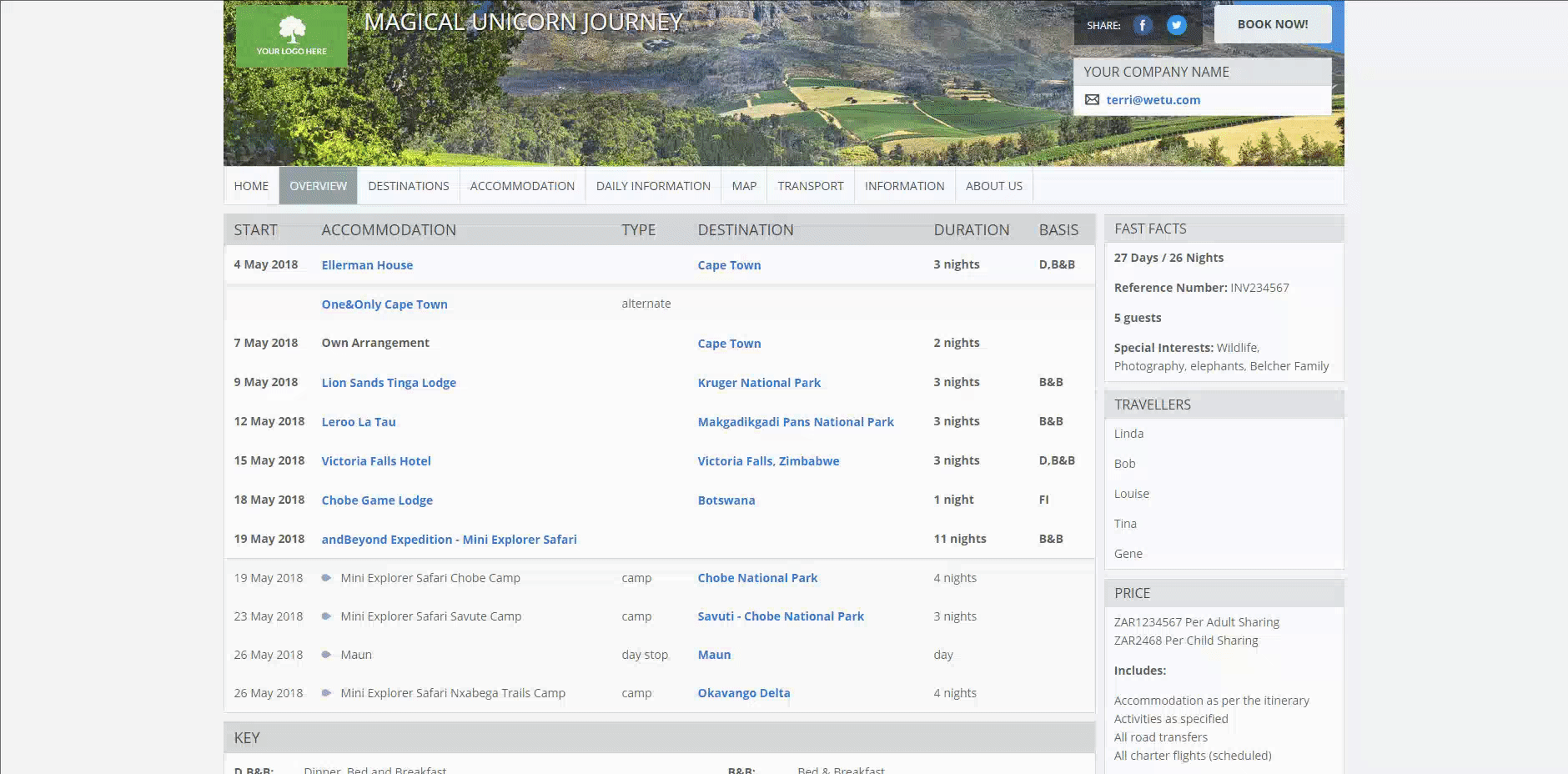
Task: Click the green tree company logo
Action: coord(291,36)
